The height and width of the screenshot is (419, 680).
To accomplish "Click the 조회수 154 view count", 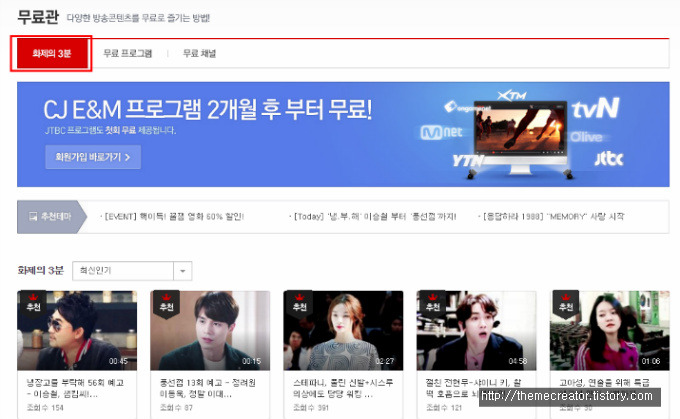I will [45, 408].
